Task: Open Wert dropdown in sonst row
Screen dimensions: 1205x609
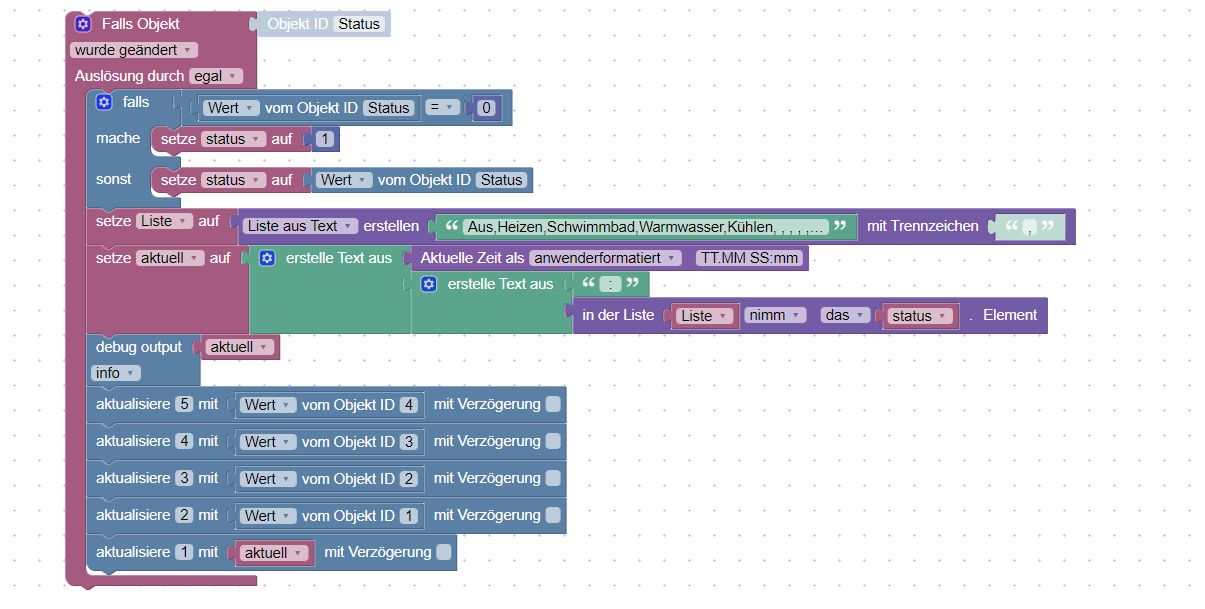Action: [x=345, y=180]
